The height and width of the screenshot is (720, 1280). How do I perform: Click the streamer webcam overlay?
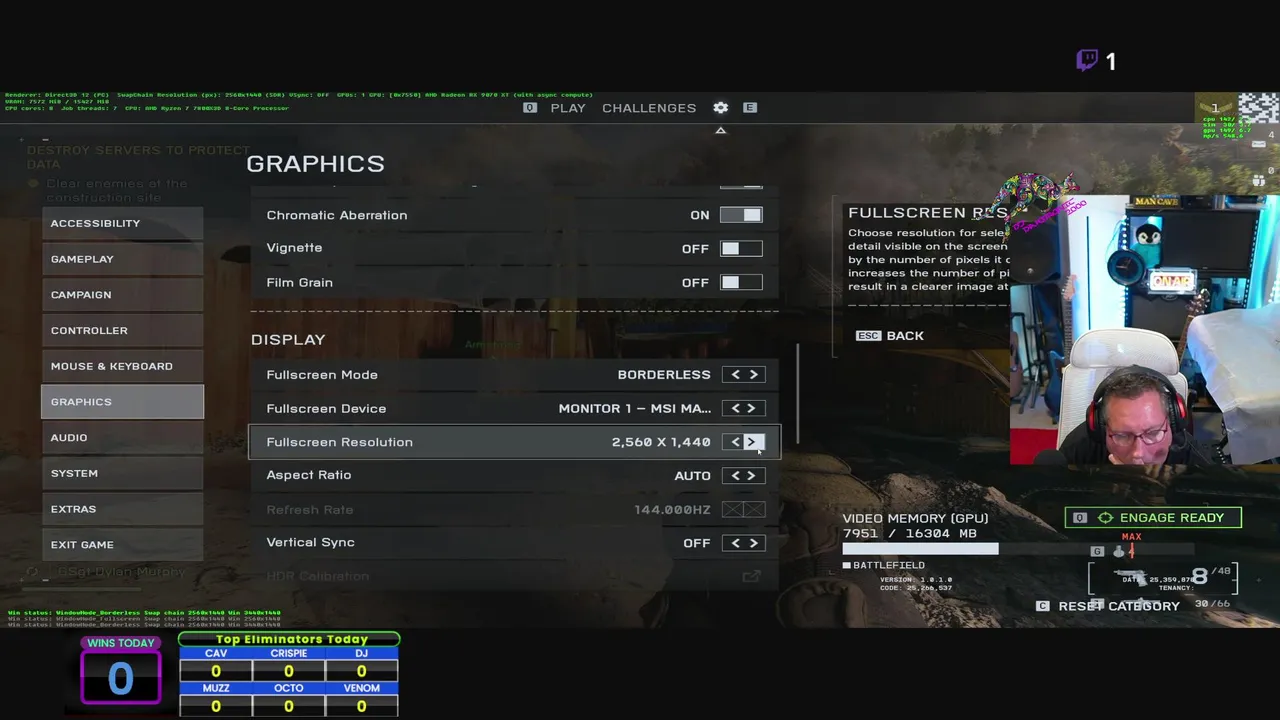coord(1144,330)
